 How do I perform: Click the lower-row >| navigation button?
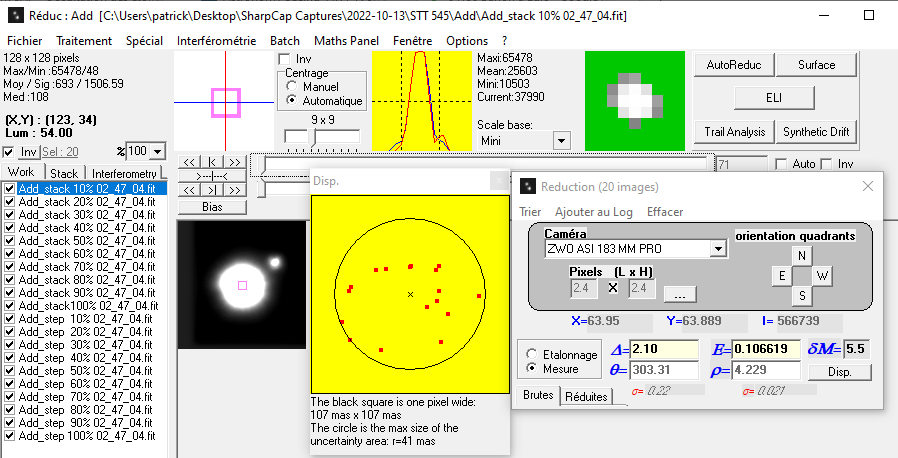pyautogui.click(x=212, y=190)
